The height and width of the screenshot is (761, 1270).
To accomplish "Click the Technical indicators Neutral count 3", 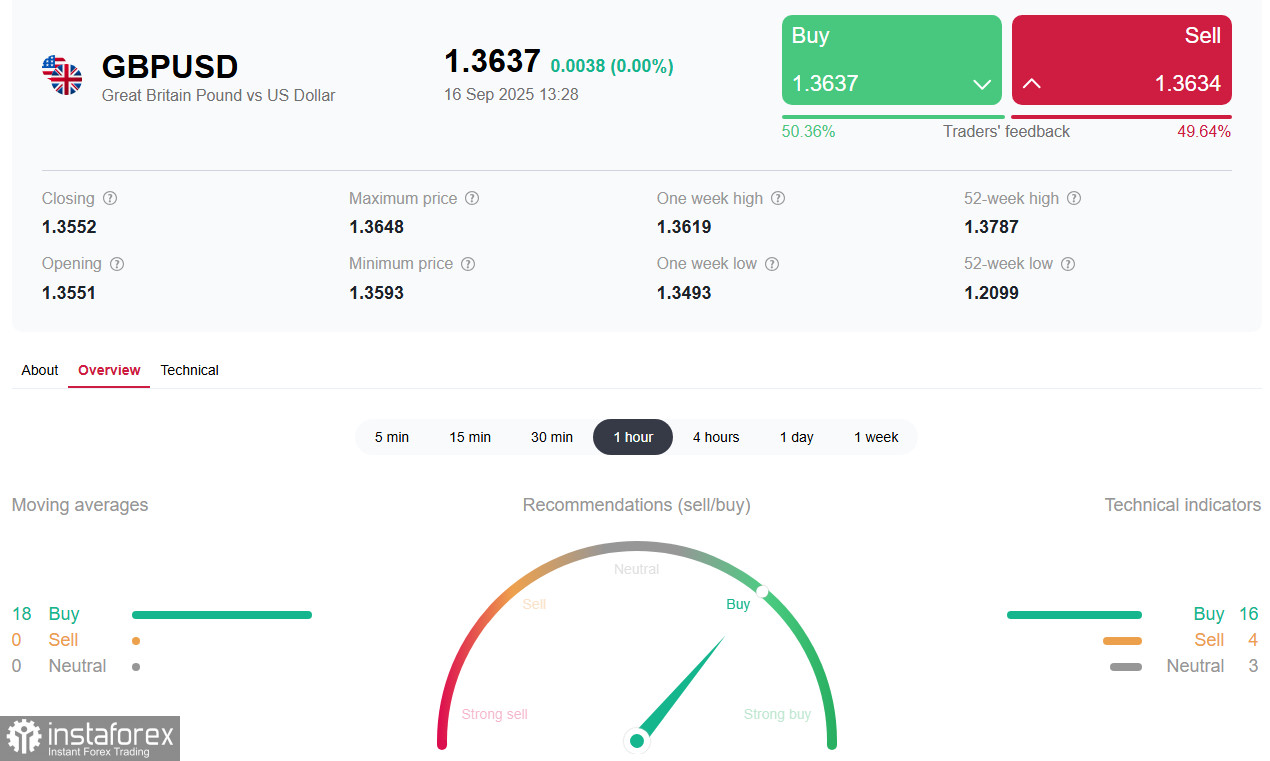I will pos(1253,666).
